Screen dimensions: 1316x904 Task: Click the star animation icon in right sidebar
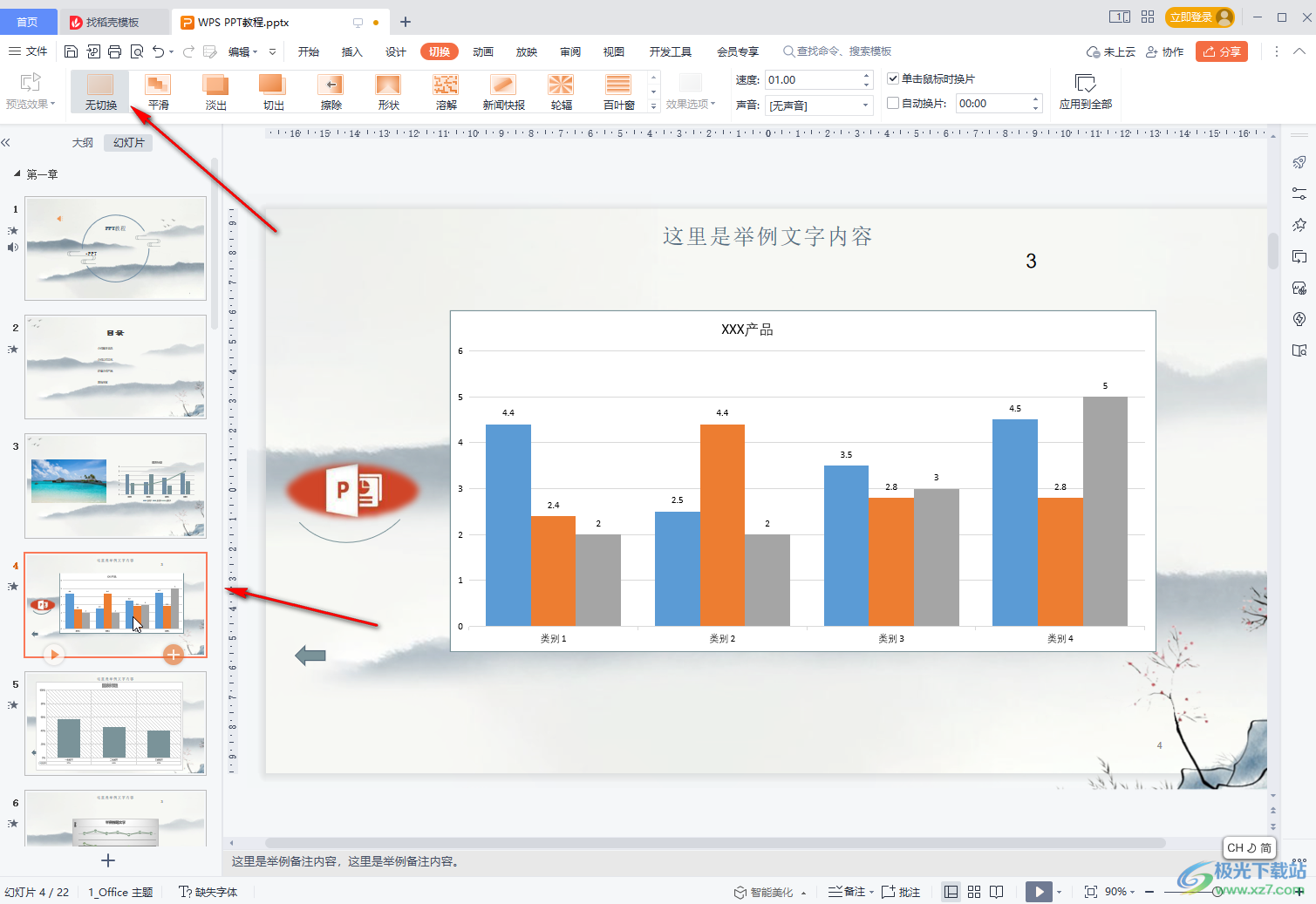tap(1299, 225)
